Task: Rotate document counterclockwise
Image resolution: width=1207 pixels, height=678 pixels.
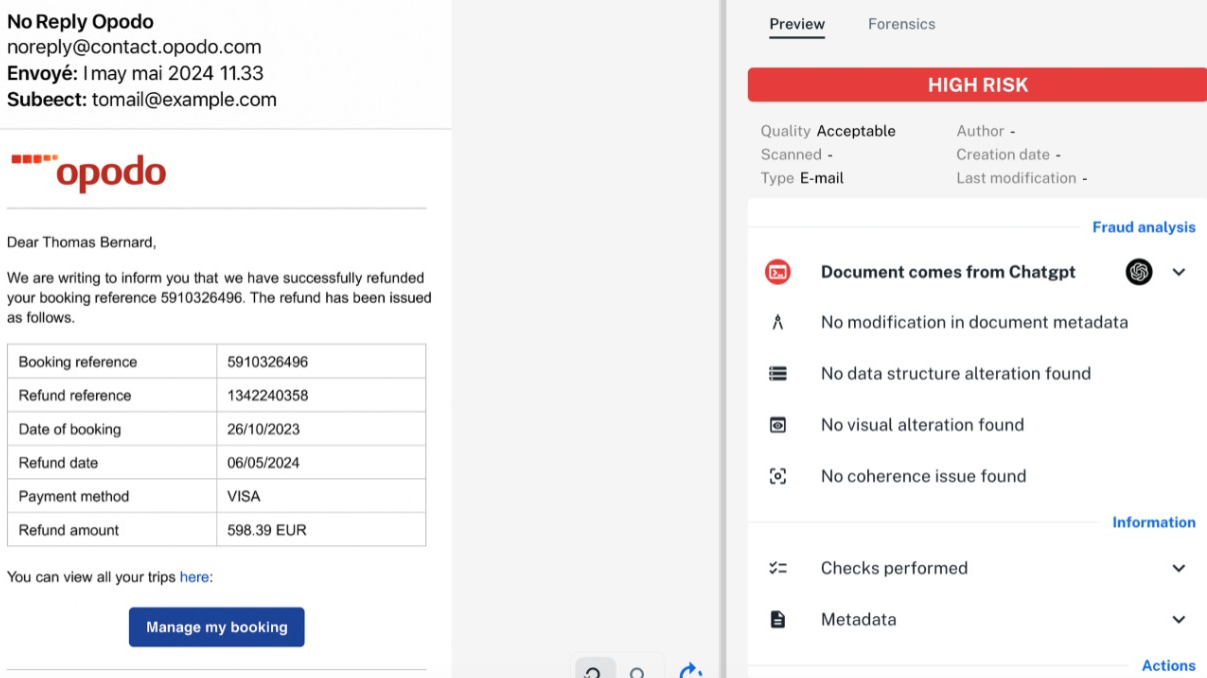Action: (x=594, y=672)
